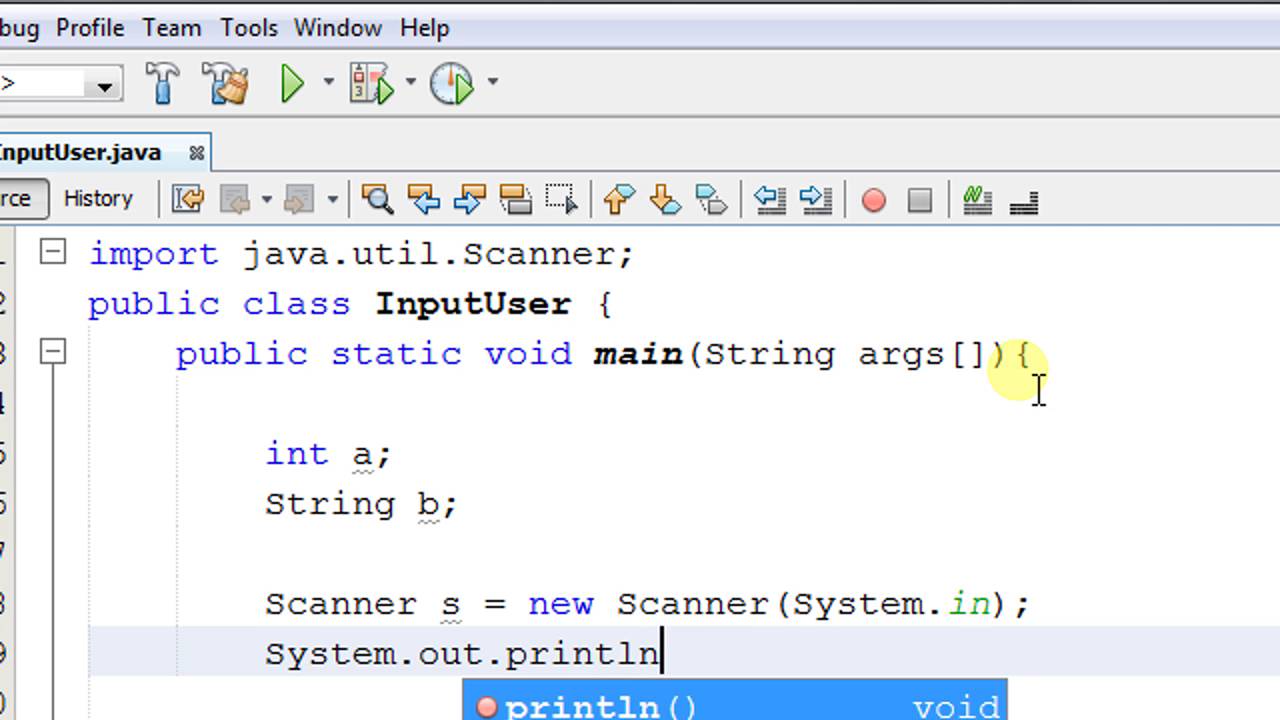Click 'import java.util.Scanner;' line
Image resolution: width=1280 pixels, height=720 pixels.
361,254
